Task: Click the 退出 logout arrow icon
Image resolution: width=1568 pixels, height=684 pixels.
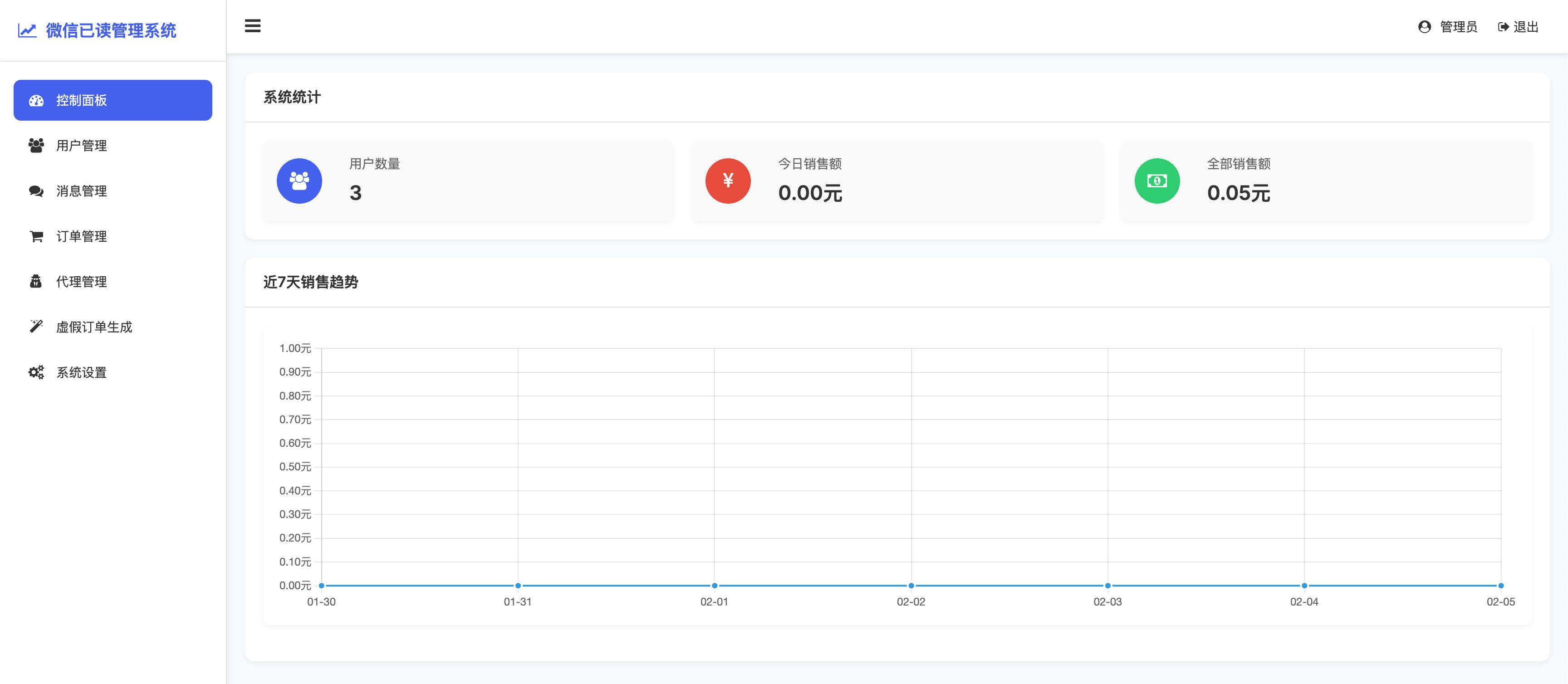Action: (x=1503, y=27)
